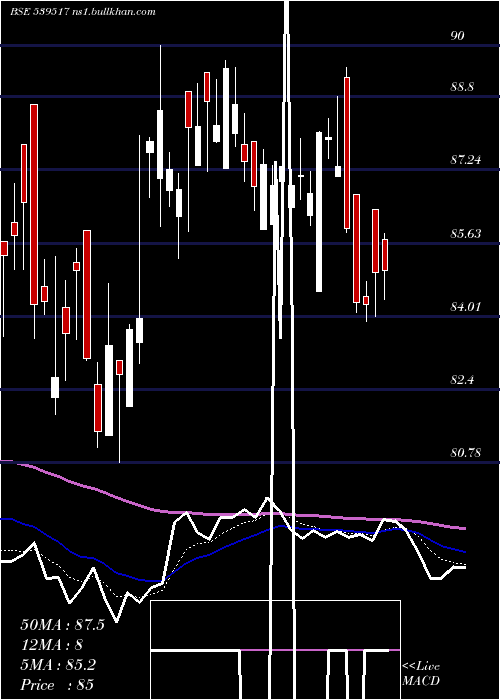Click the 87.24 price level label
This screenshot has width=500, height=700.
tap(466, 159)
